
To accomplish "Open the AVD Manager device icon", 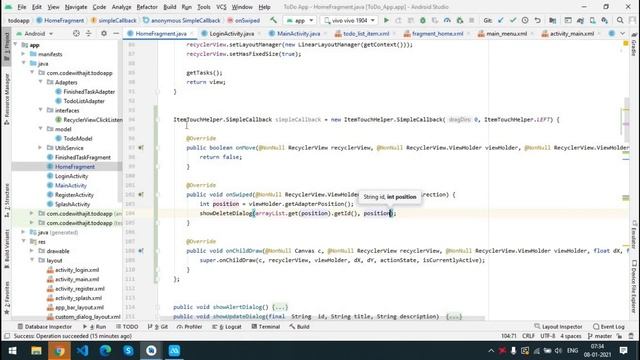I will (592, 20).
